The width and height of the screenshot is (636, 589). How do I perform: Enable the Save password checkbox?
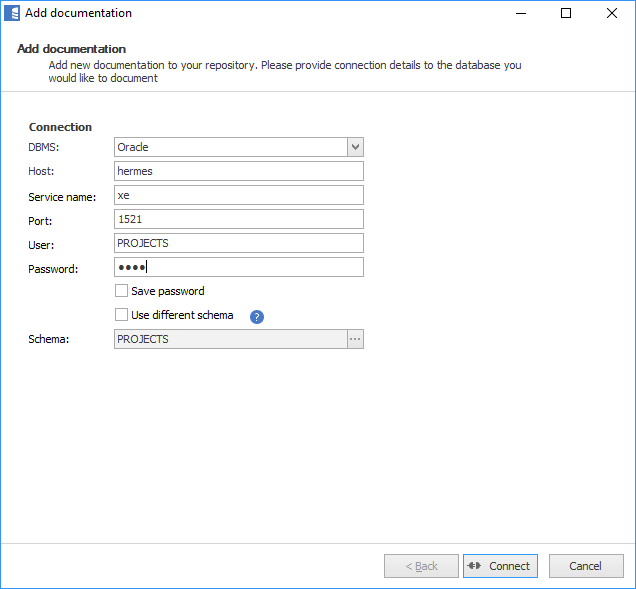(x=122, y=291)
